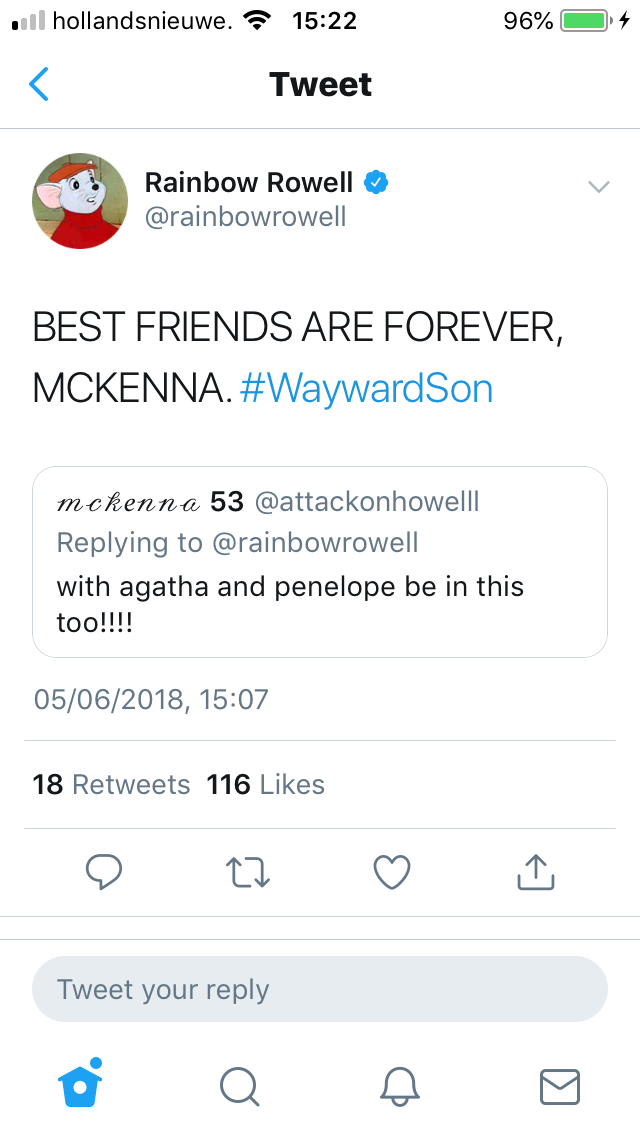
Task: Tap the Tweet your reply field
Action: [x=320, y=990]
